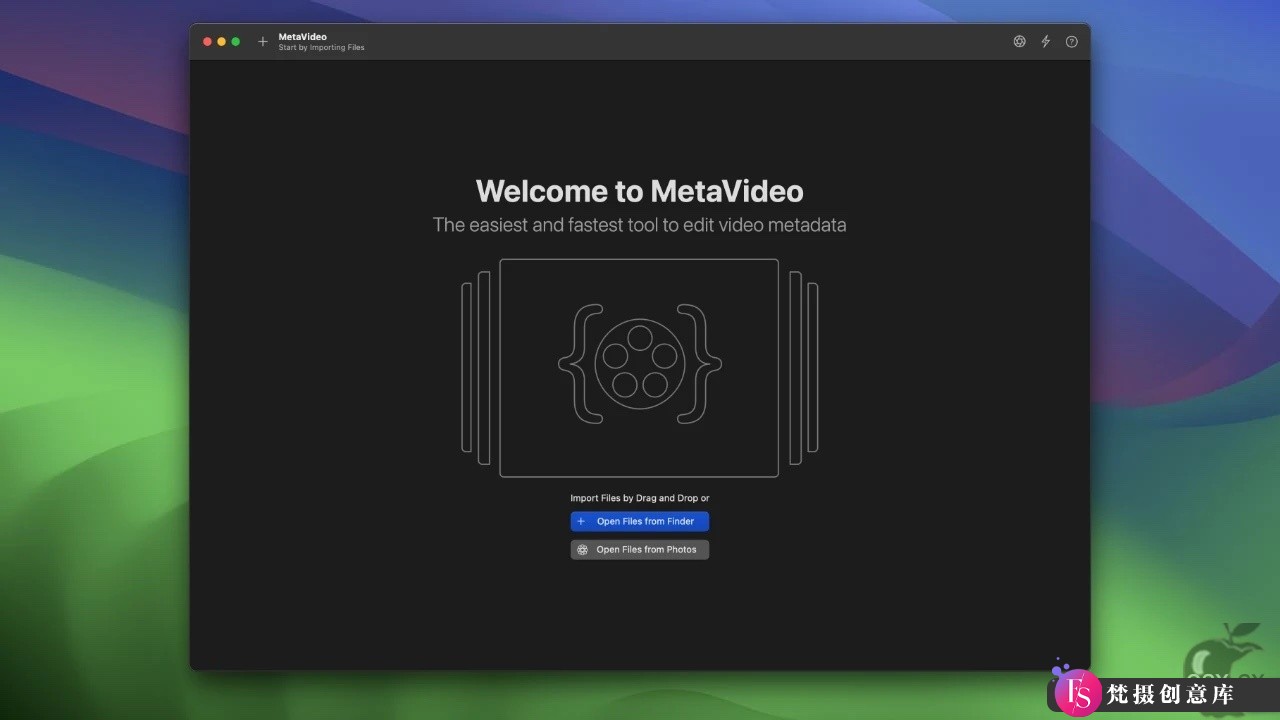Click the MetaVideo window title text
This screenshot has height=720, width=1280.
pyautogui.click(x=303, y=37)
